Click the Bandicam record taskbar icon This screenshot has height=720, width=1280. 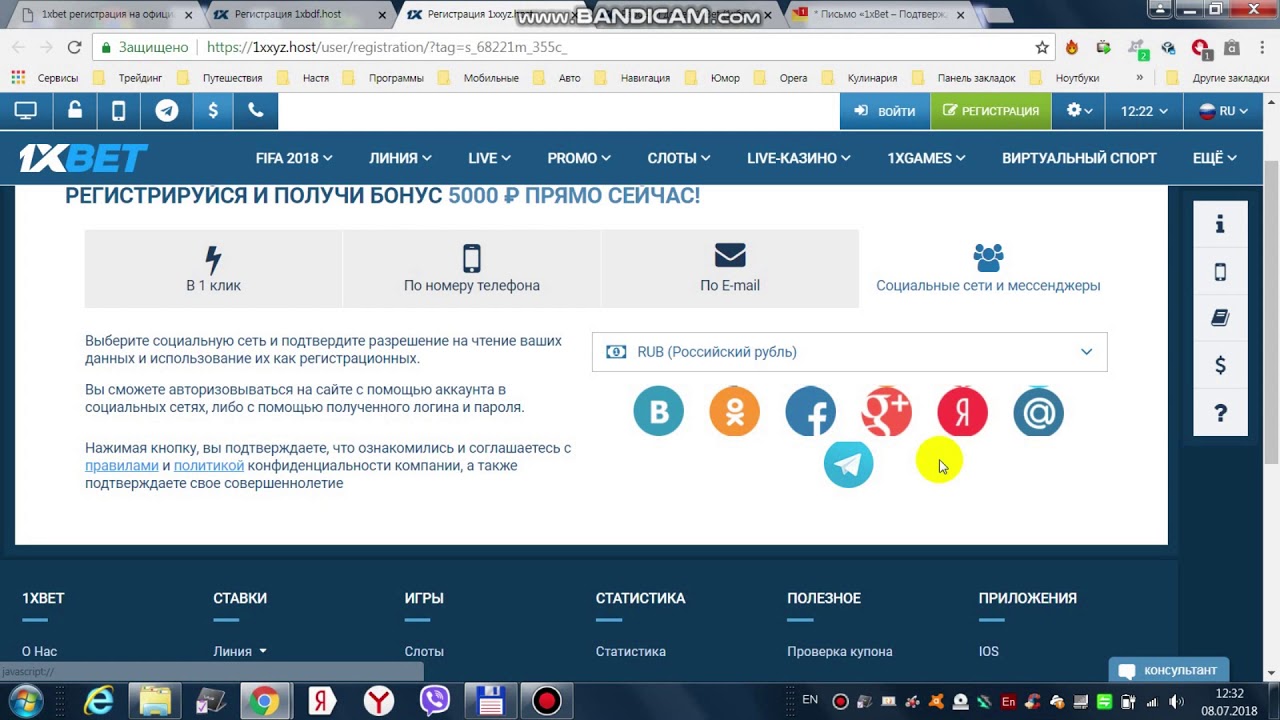click(x=547, y=701)
